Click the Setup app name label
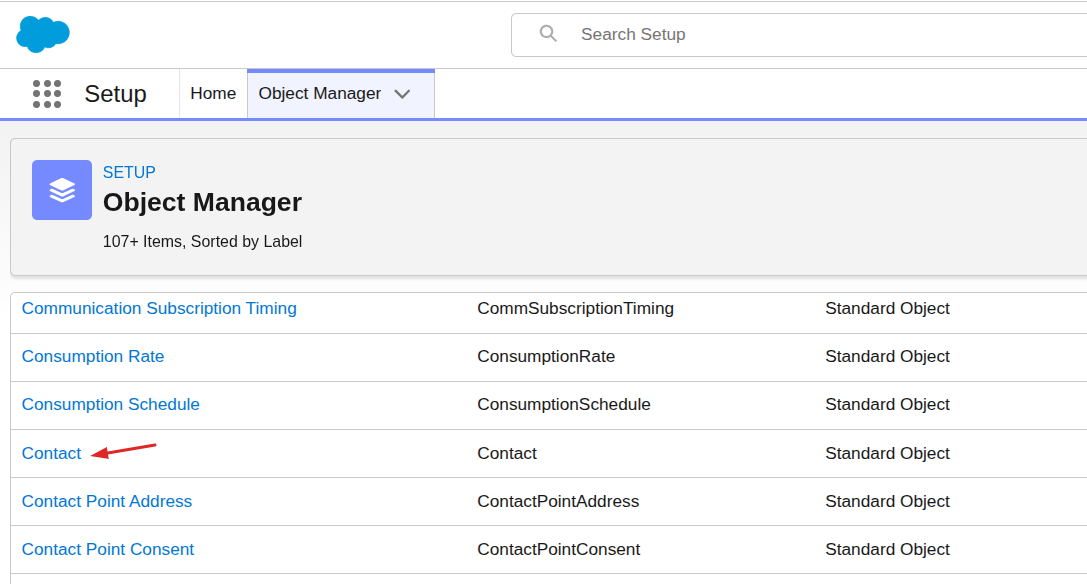Screen dimensions: 1087x584 (x=115, y=94)
